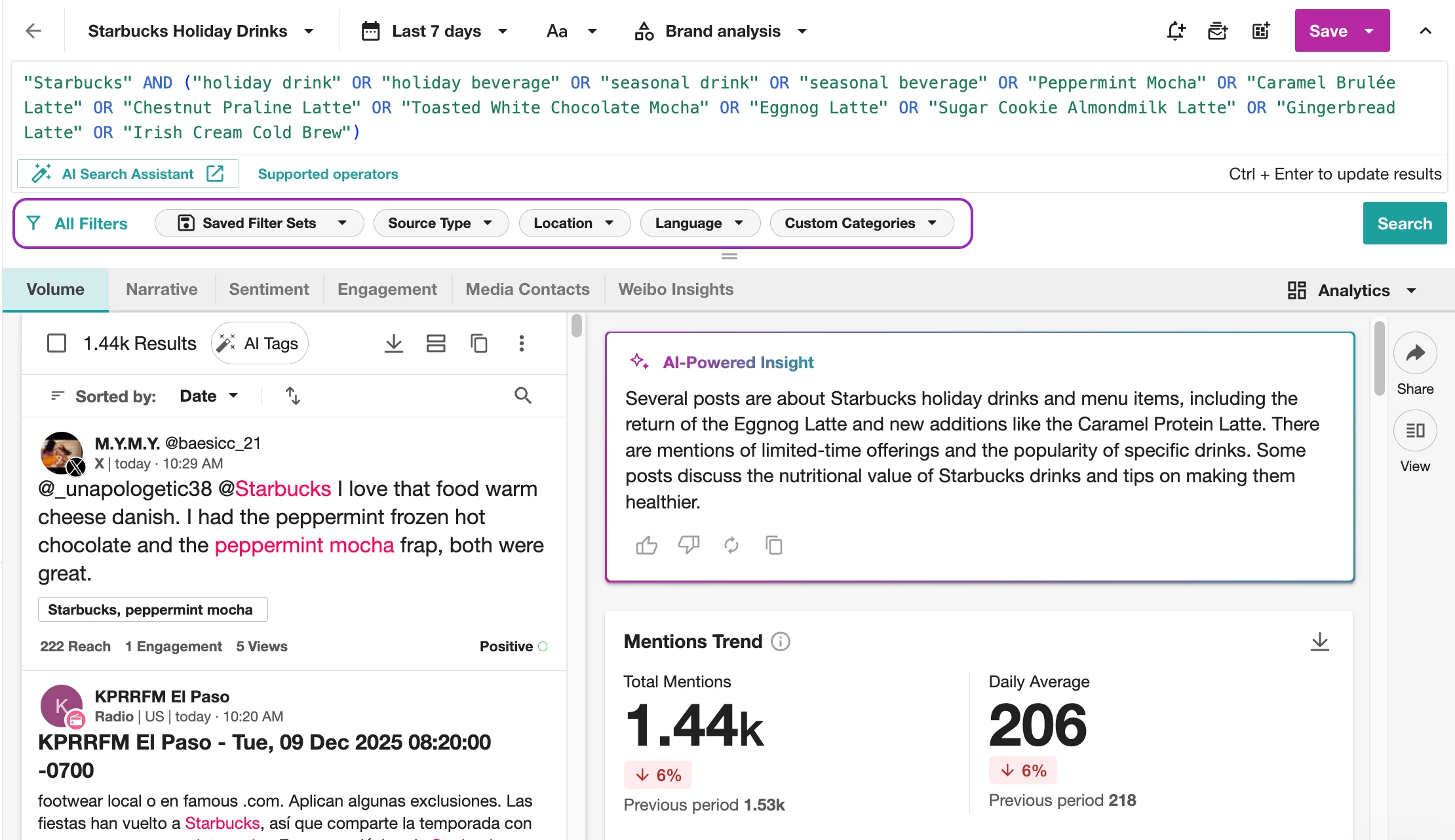This screenshot has width=1455, height=840.
Task: Open the Last 7 days dropdown
Action: (x=435, y=31)
